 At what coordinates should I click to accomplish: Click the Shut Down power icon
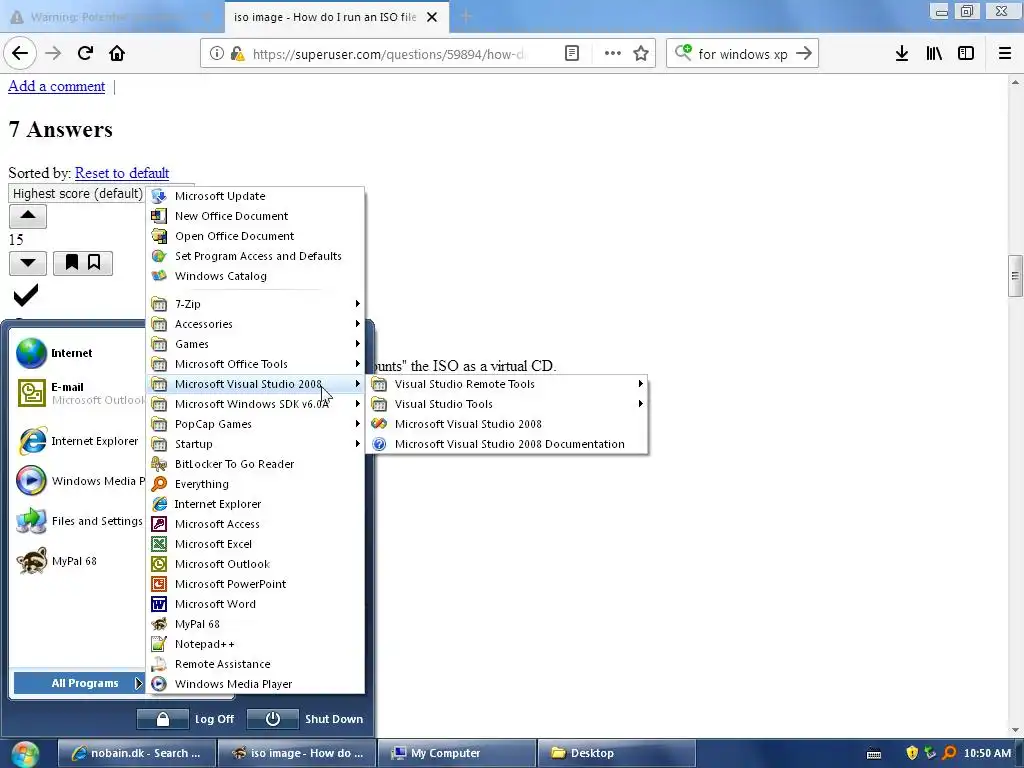[273, 719]
